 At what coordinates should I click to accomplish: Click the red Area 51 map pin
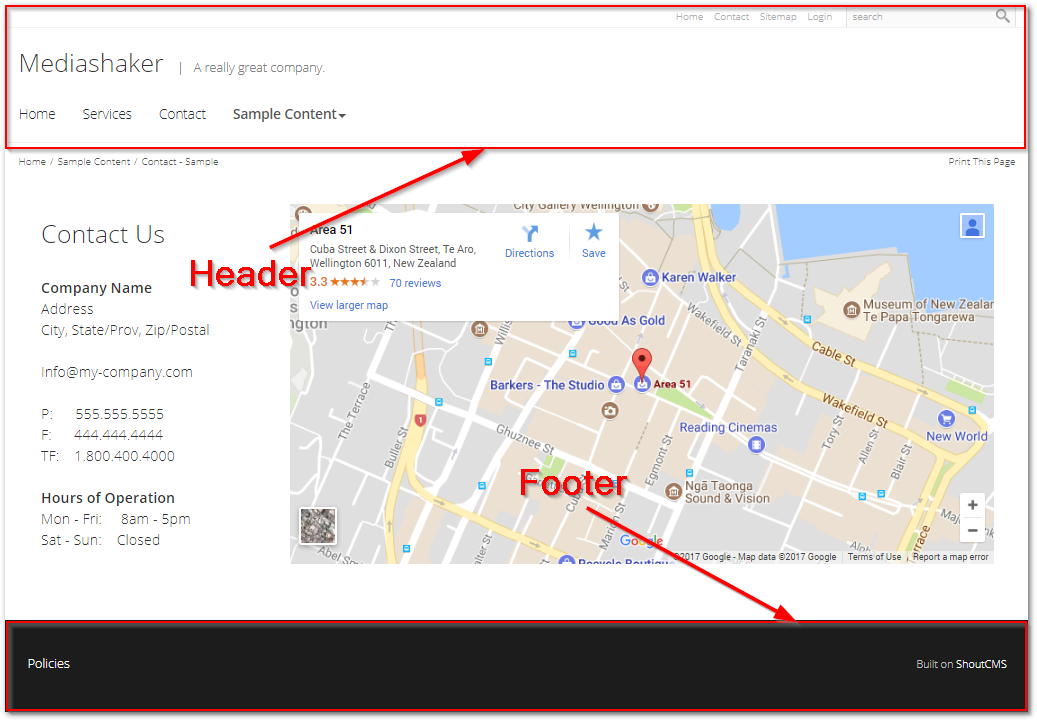[642, 364]
